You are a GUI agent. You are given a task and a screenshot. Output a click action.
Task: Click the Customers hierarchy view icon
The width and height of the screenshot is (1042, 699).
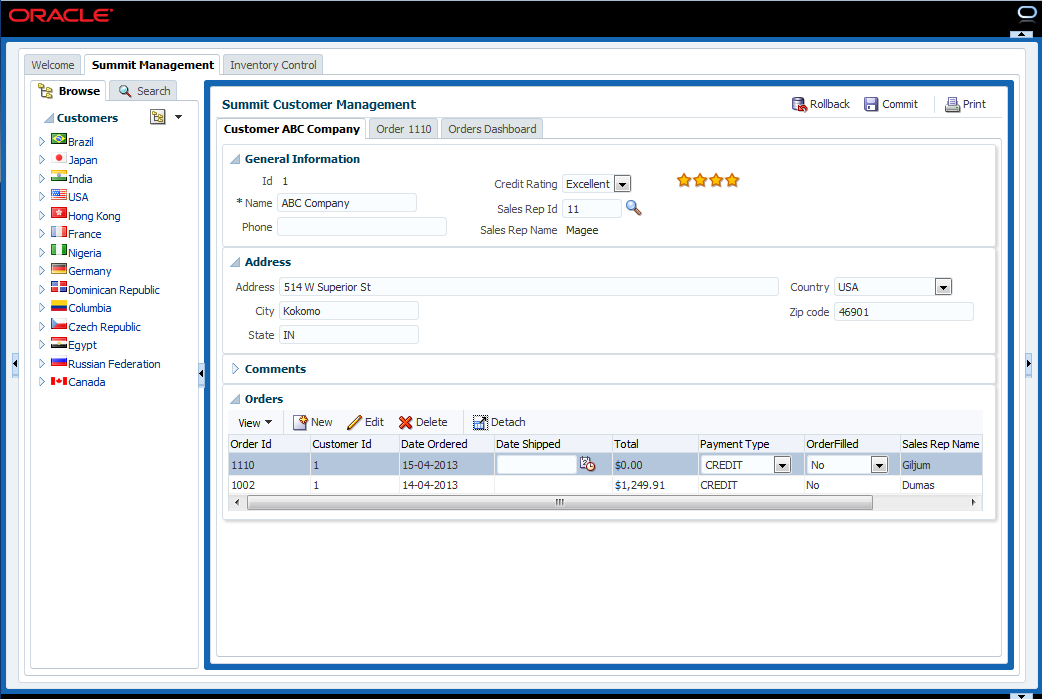[157, 117]
